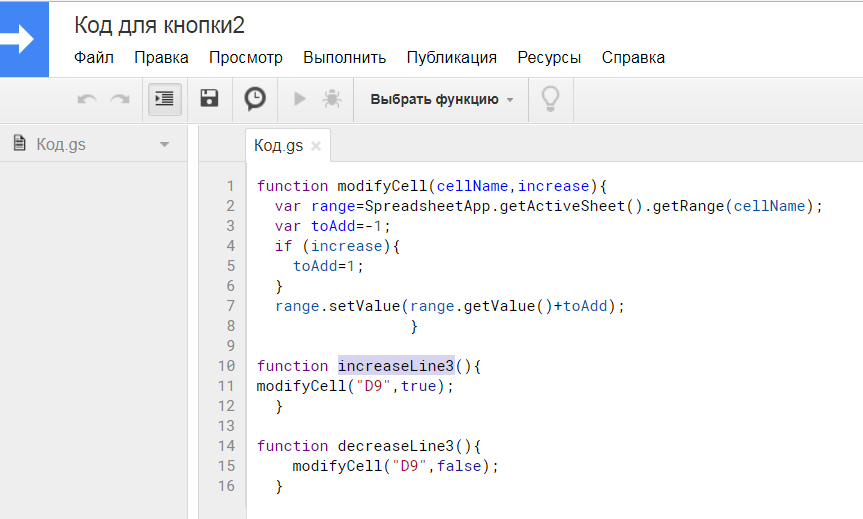The height and width of the screenshot is (519, 863).
Task: Open the Публикация menu
Action: (x=451, y=57)
